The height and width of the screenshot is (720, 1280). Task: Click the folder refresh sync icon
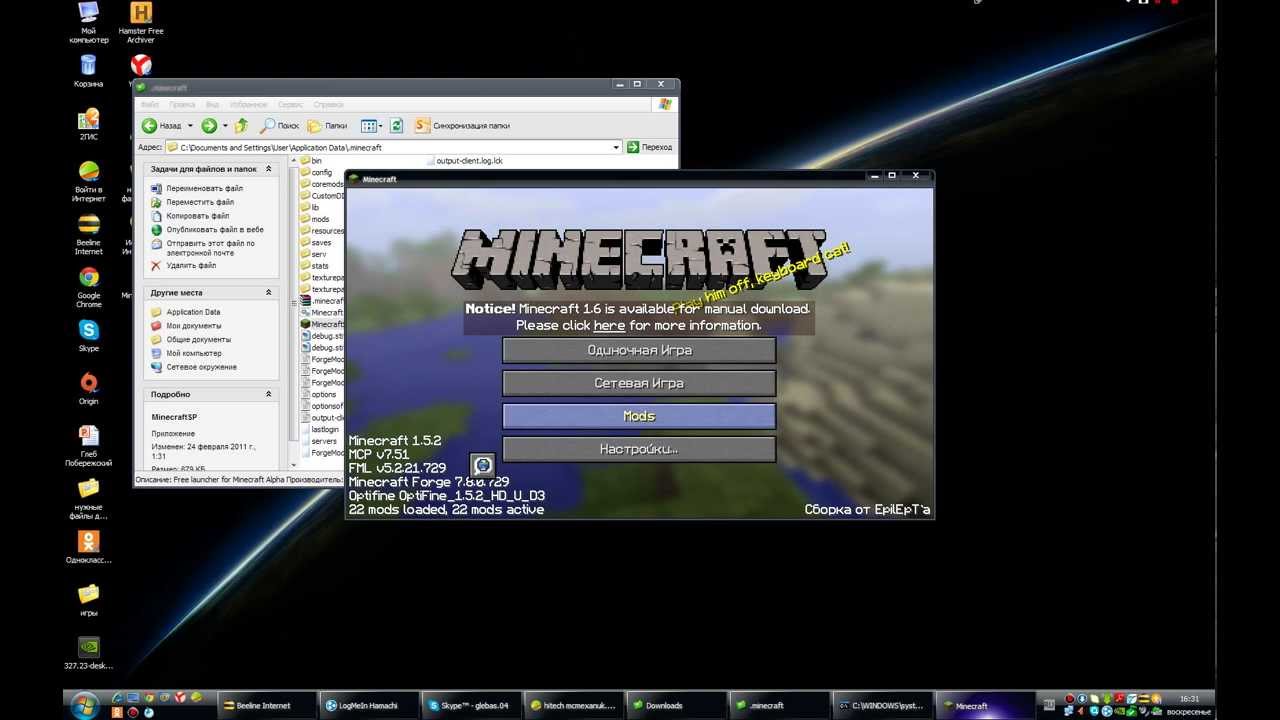pos(396,126)
